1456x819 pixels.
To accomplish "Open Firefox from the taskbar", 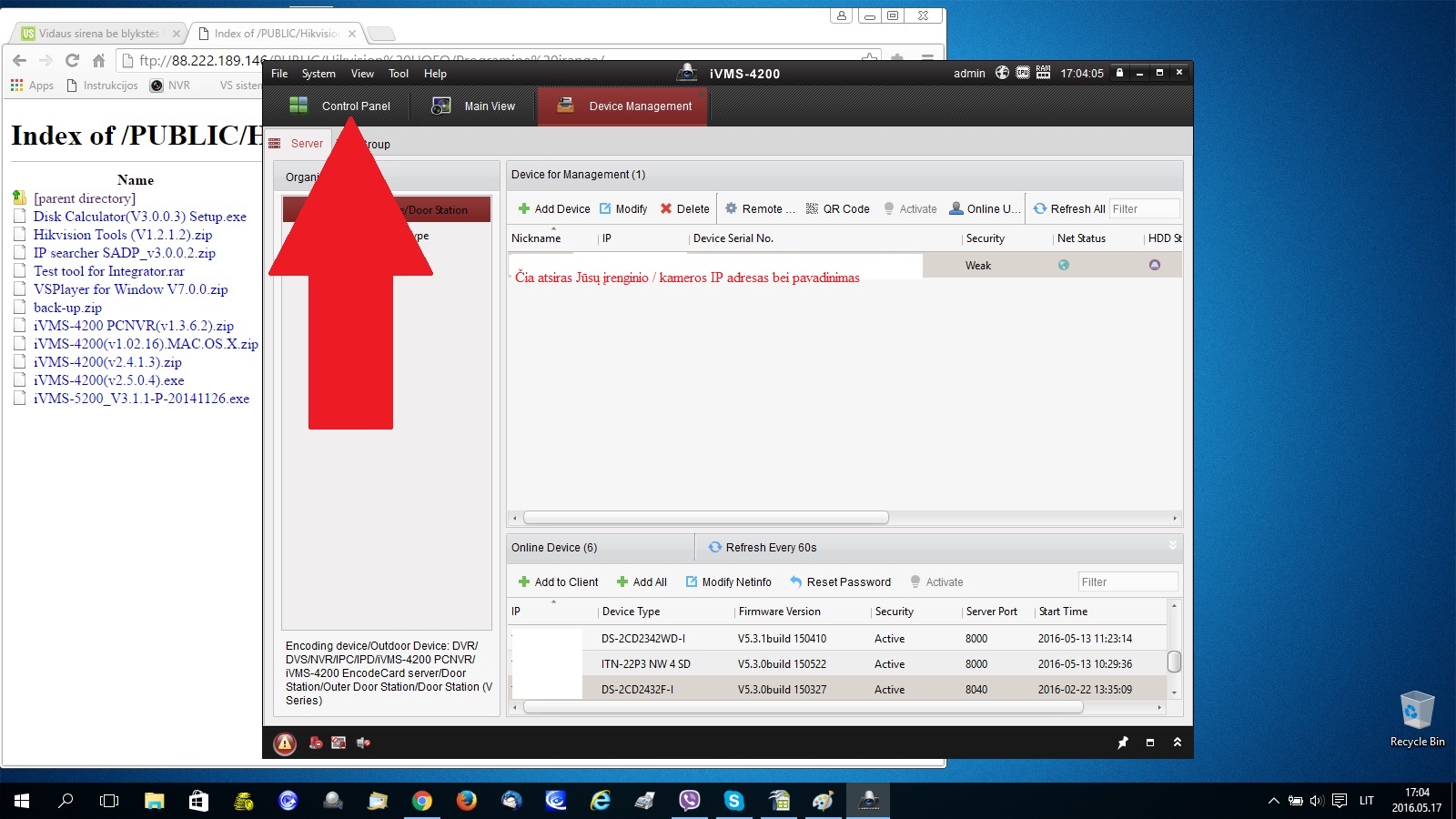I will pos(467,801).
